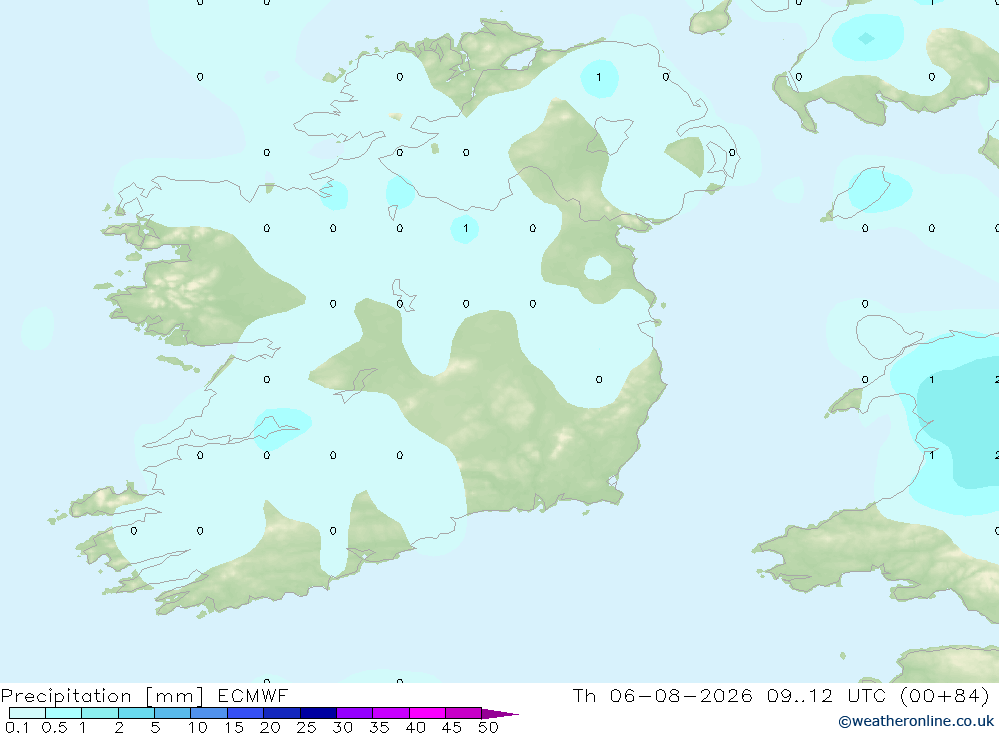The image size is (1000, 733).
Task: Pick the navy legend swatch between 25 and 30
Action: point(318,713)
